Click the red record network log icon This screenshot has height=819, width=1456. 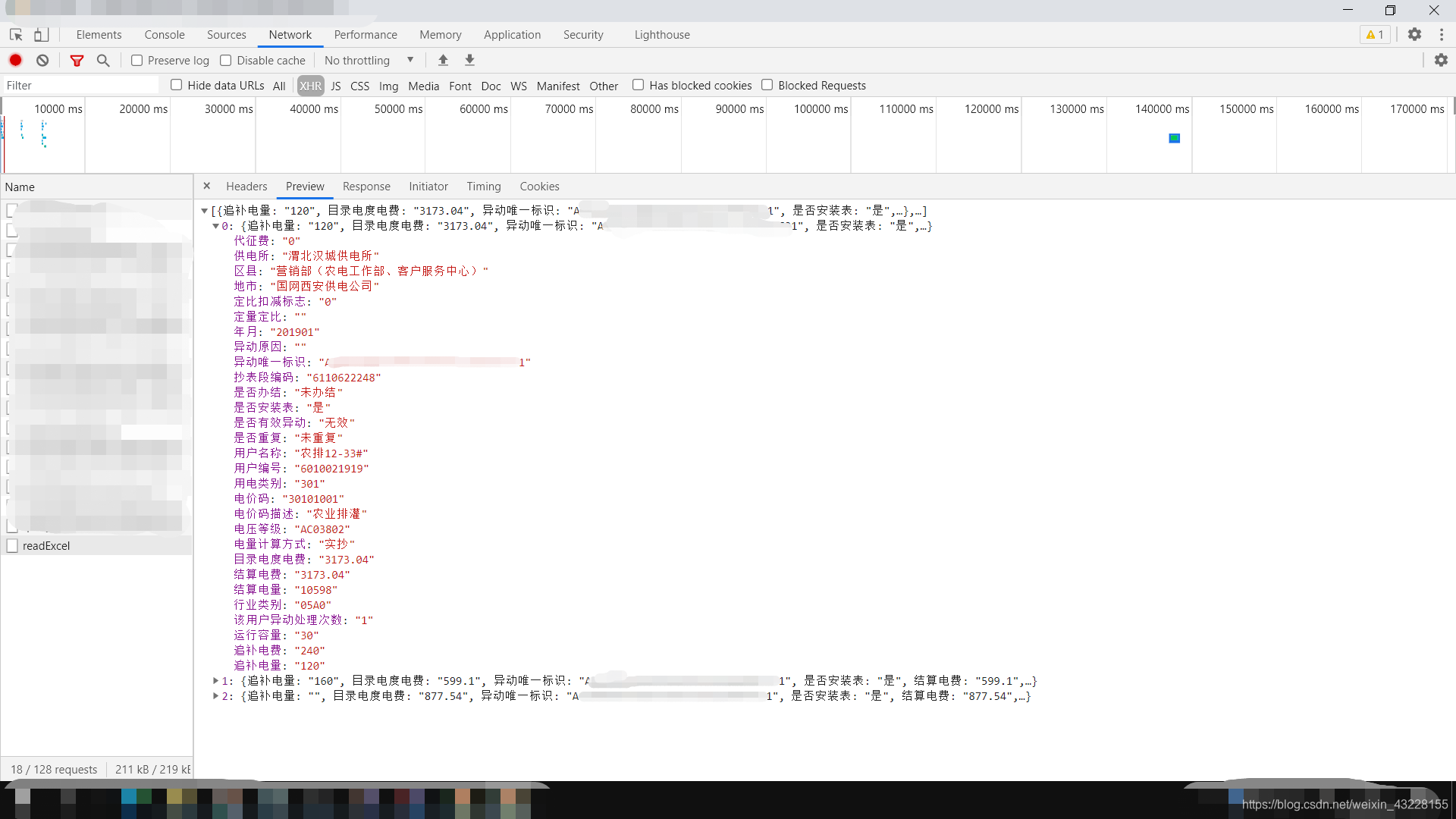coord(15,60)
